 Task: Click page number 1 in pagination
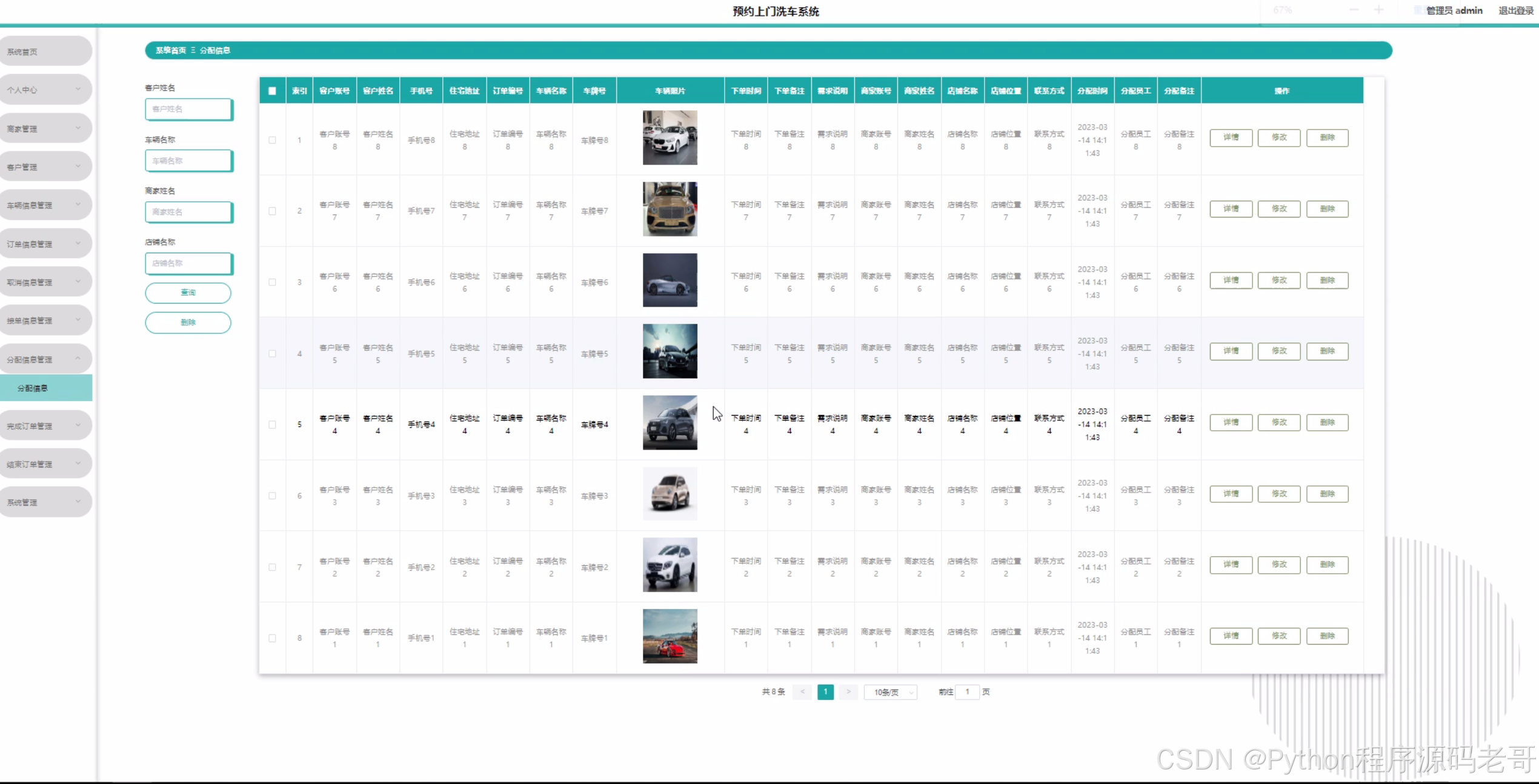[825, 692]
